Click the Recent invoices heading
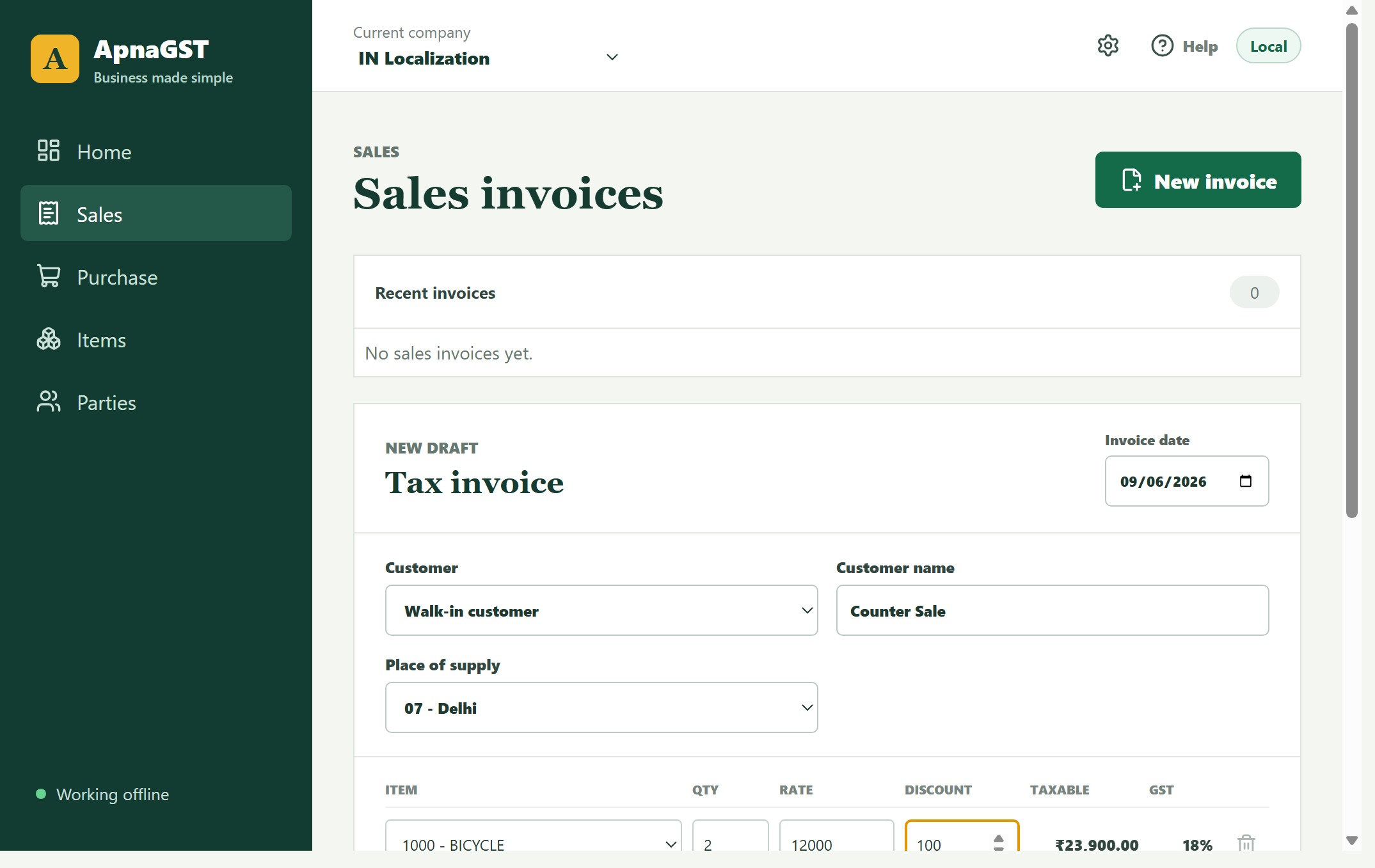Viewport: 1375px width, 868px height. click(435, 293)
